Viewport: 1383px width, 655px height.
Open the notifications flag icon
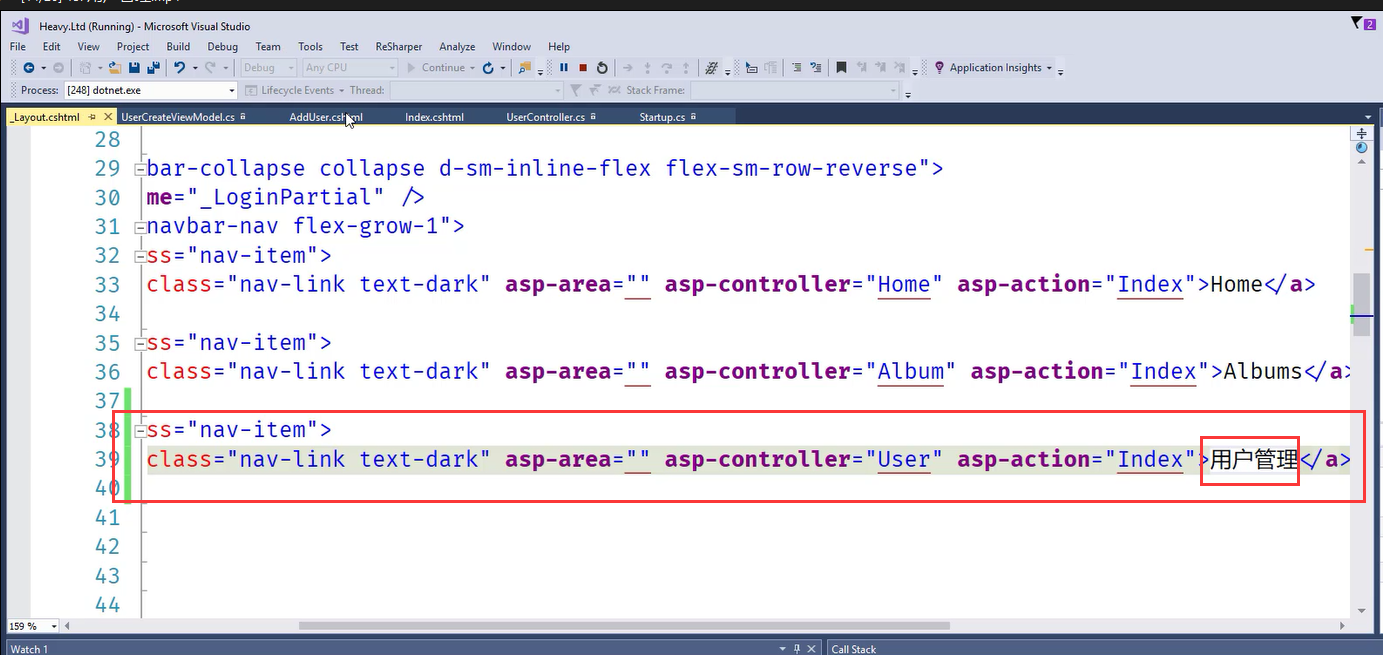pos(1357,23)
